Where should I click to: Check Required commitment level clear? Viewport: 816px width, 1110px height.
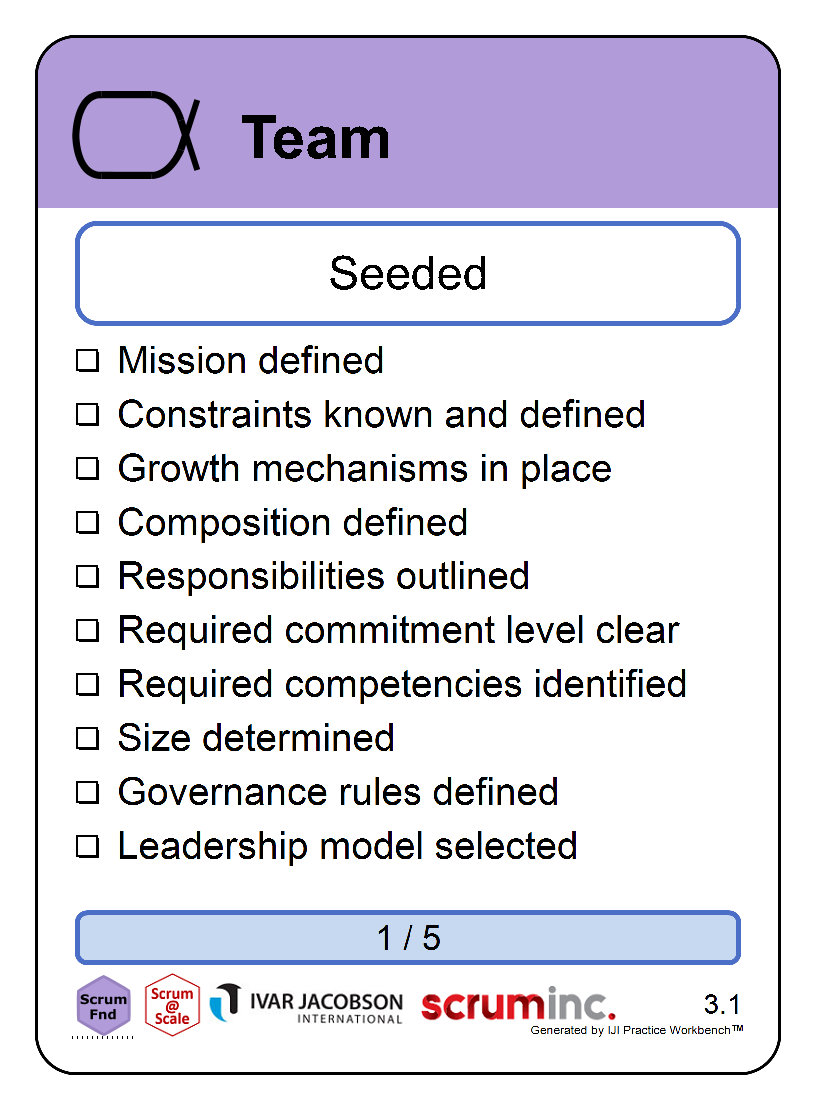[x=88, y=630]
